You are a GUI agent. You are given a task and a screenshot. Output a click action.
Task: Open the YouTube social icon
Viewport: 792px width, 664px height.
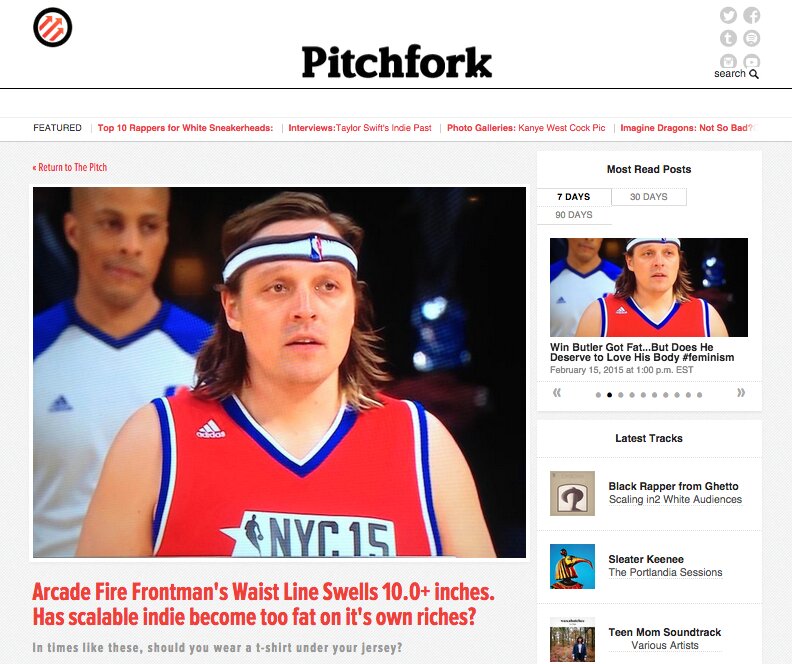[x=752, y=61]
